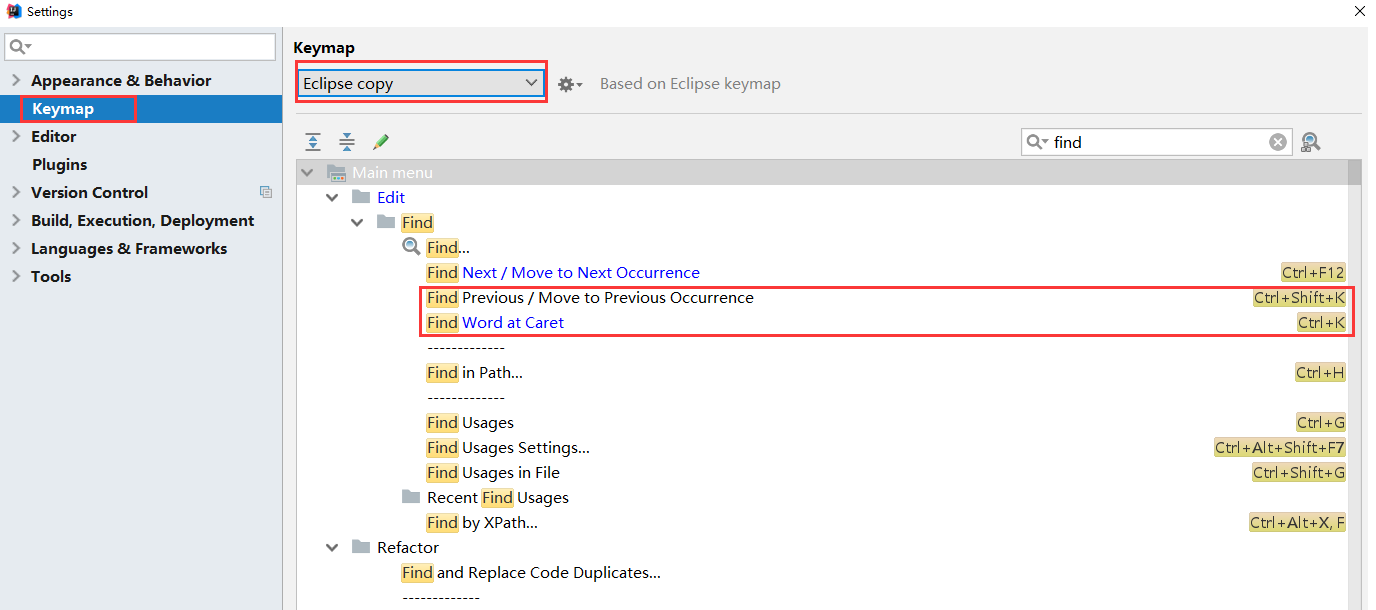Expand the Version Control chevron
1376x610 pixels.
[16, 192]
